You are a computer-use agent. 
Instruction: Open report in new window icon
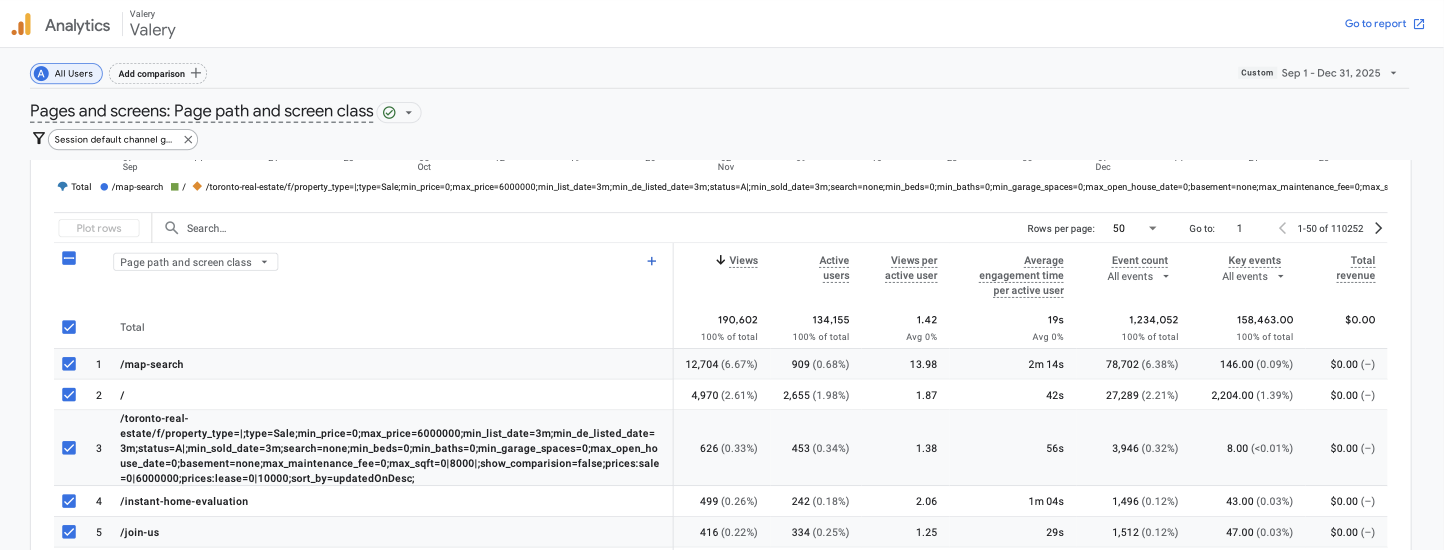tap(1419, 24)
